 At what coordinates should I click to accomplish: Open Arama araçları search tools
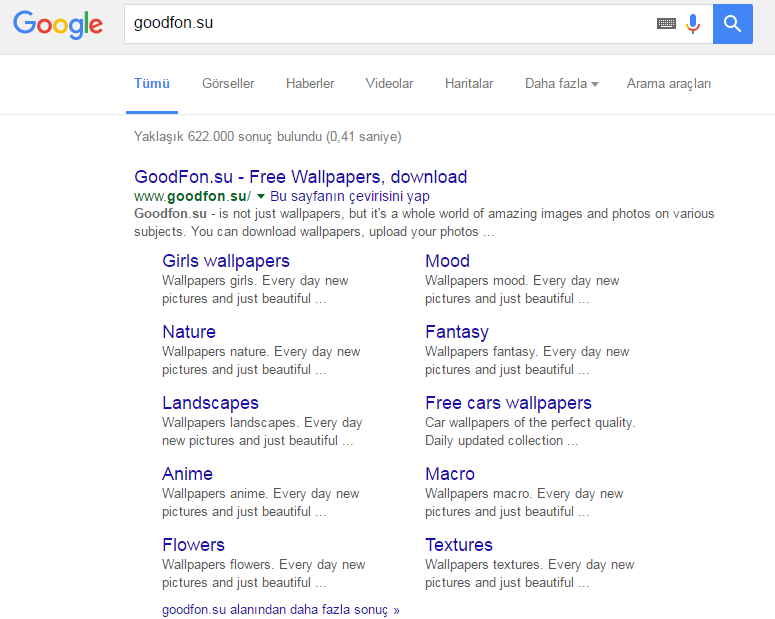coord(669,84)
